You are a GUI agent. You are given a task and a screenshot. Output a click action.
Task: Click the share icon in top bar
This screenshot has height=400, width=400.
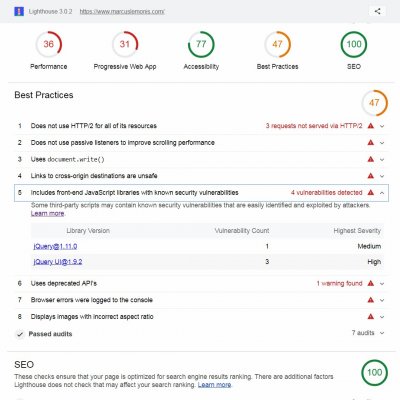pyautogui.click(x=377, y=11)
